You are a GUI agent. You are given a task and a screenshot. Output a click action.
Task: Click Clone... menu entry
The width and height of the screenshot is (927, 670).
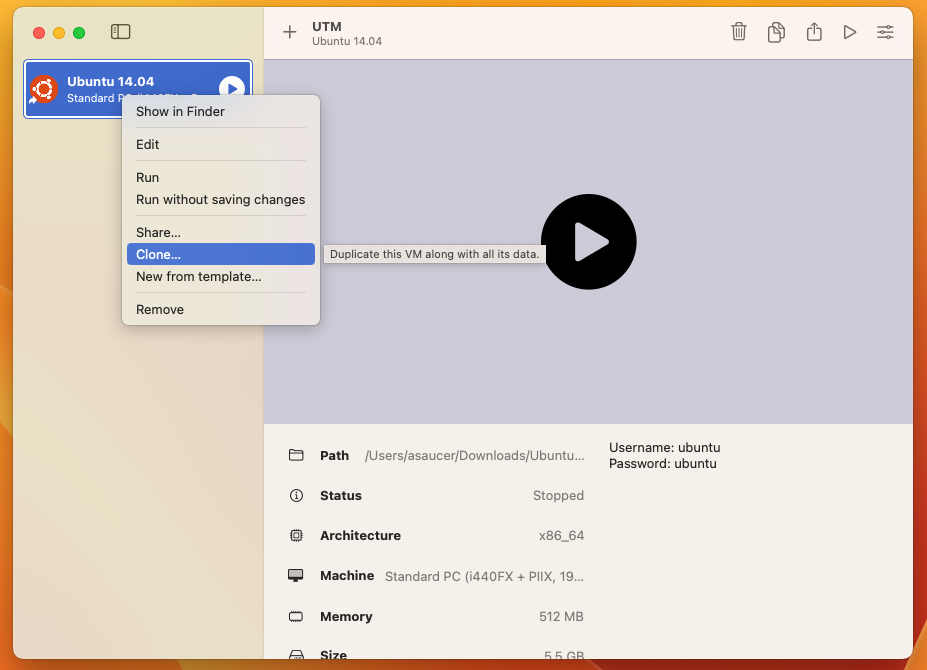[158, 255]
